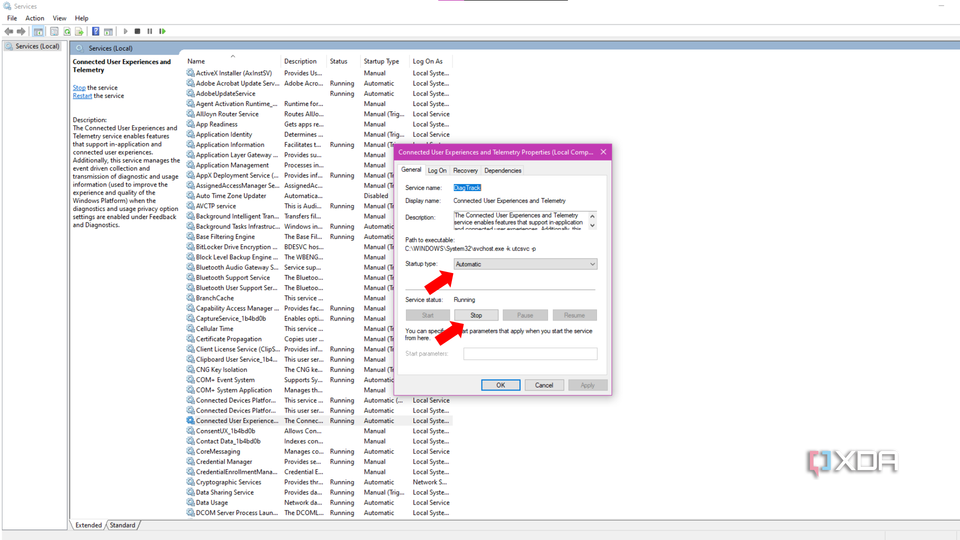
Task: Toggle Show/Hide Action Pane toolbar icon
Action: pyautogui.click(x=108, y=31)
